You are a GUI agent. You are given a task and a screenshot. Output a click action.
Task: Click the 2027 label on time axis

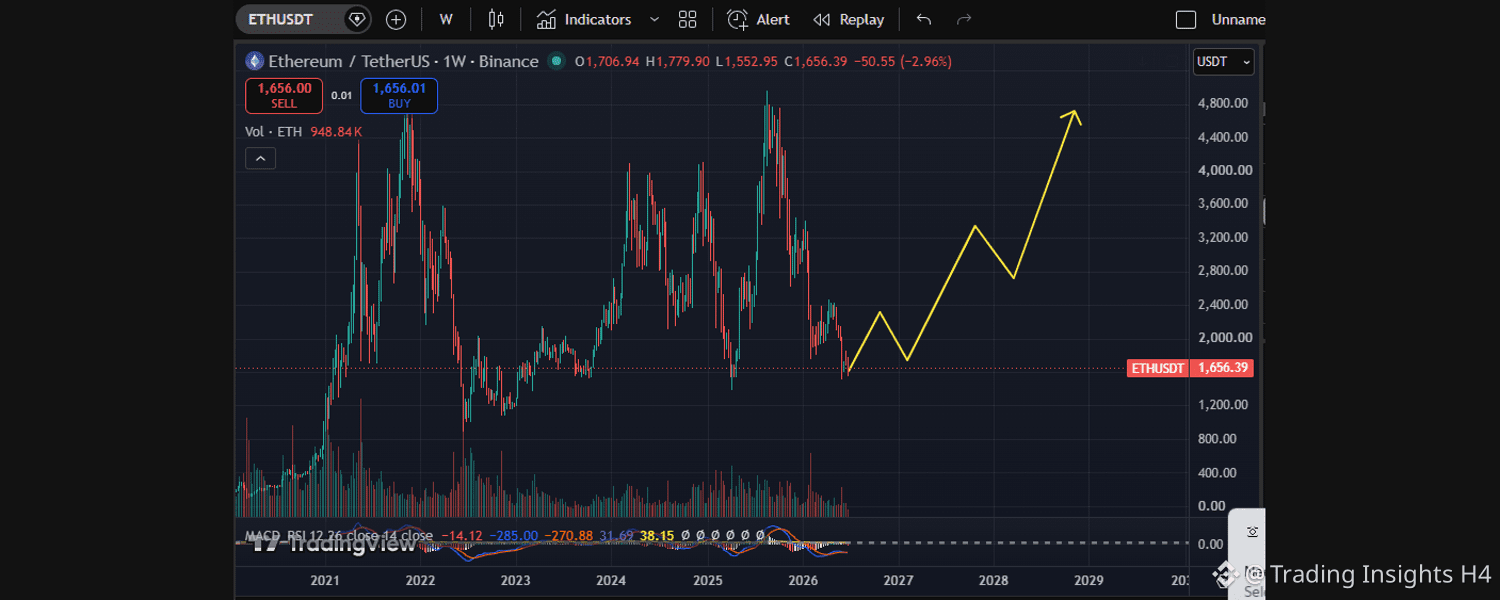pos(898,580)
